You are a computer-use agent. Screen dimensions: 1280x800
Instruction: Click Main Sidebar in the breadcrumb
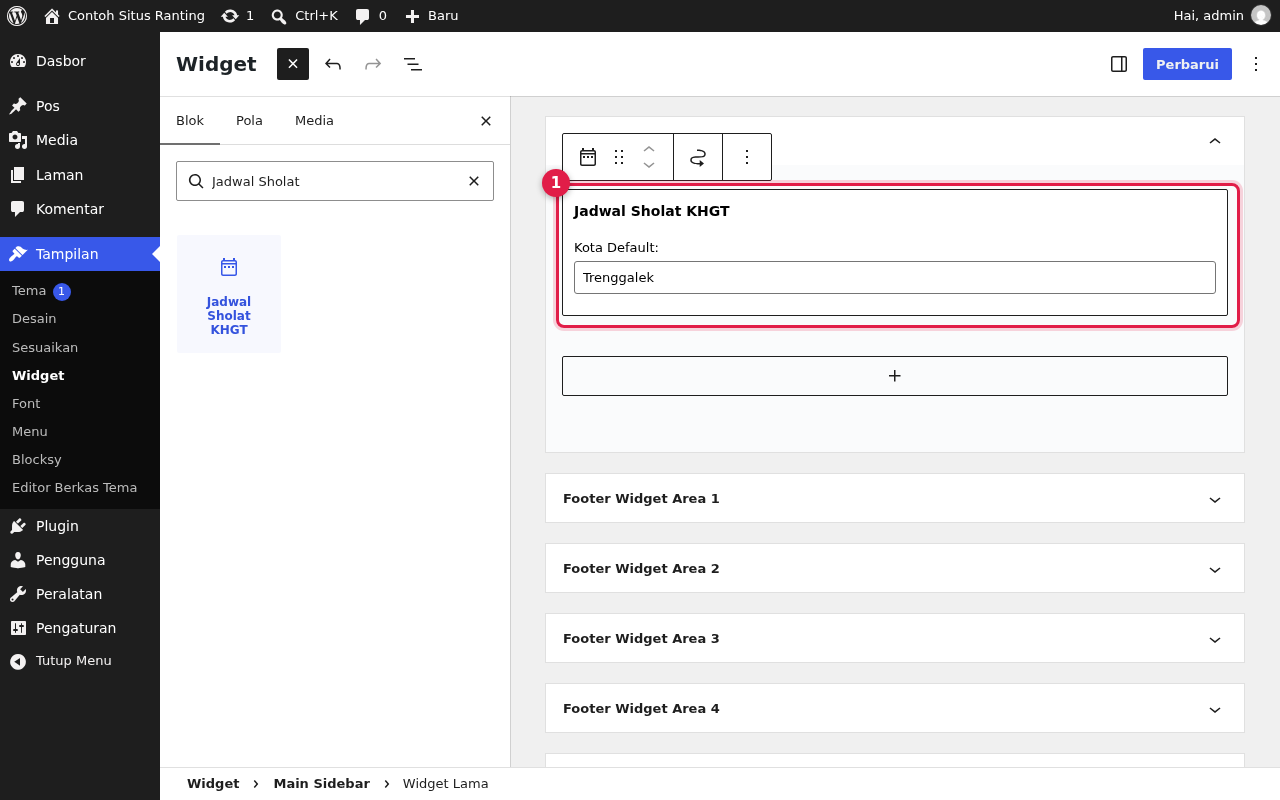(321, 784)
